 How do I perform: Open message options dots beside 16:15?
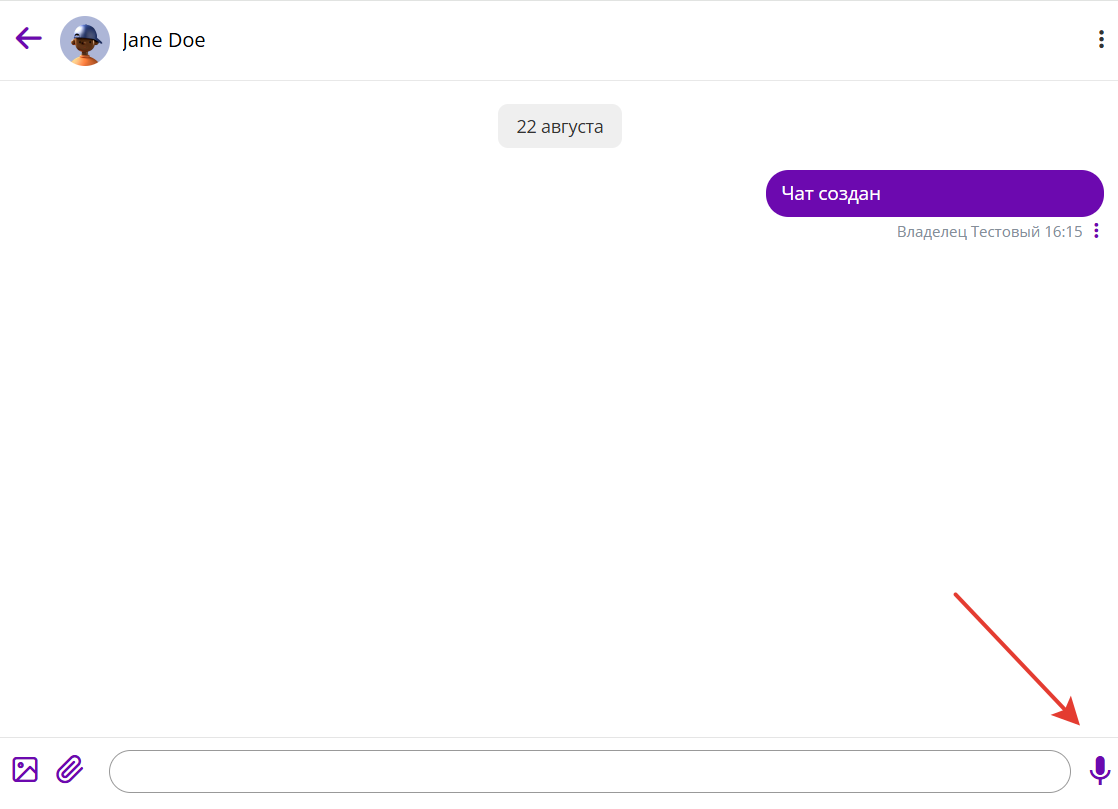[x=1097, y=231]
